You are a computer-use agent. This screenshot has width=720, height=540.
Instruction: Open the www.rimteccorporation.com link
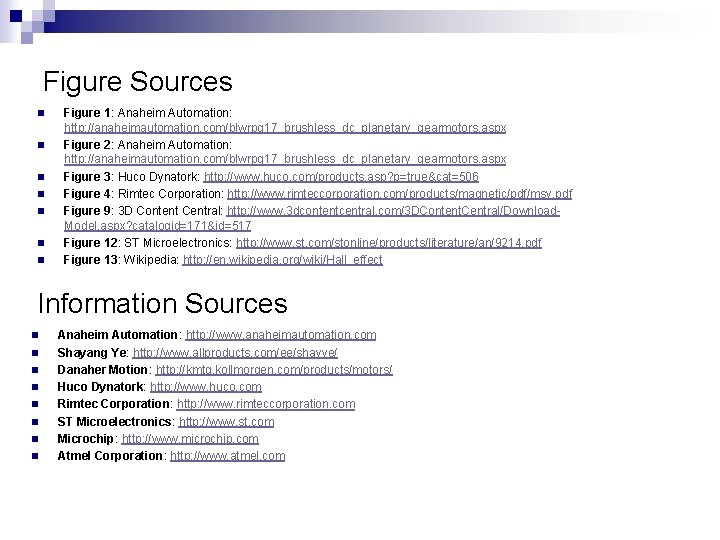[x=265, y=404]
